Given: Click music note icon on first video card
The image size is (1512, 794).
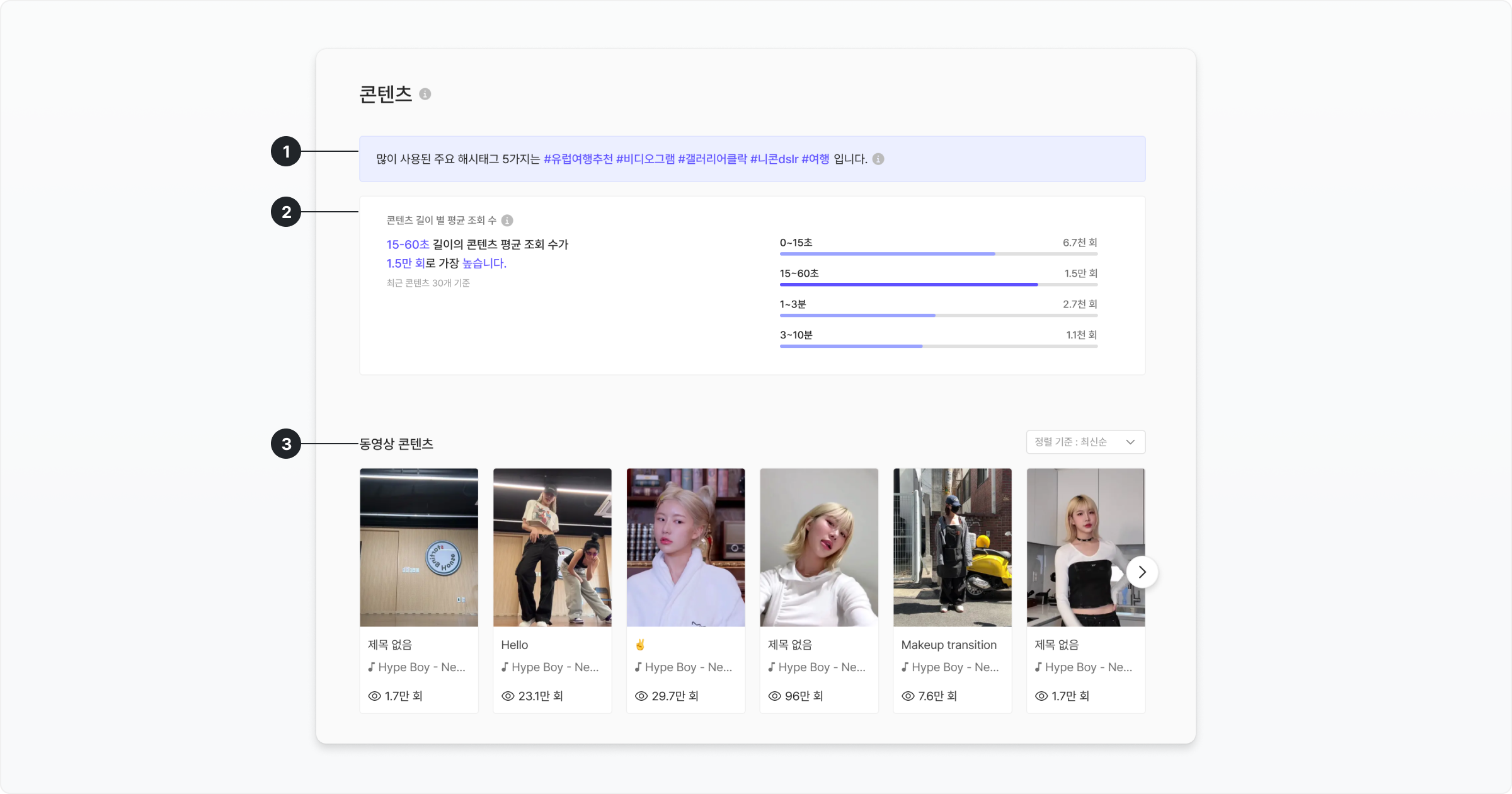Looking at the screenshot, I should pyautogui.click(x=371, y=667).
